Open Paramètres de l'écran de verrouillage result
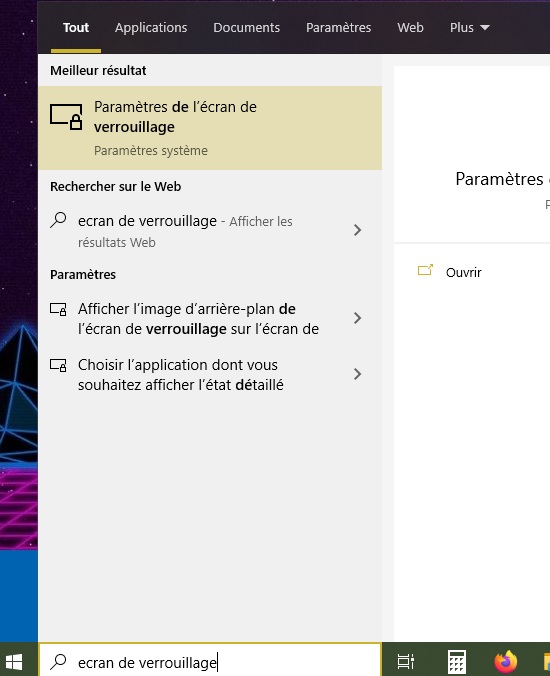 pyautogui.click(x=210, y=128)
